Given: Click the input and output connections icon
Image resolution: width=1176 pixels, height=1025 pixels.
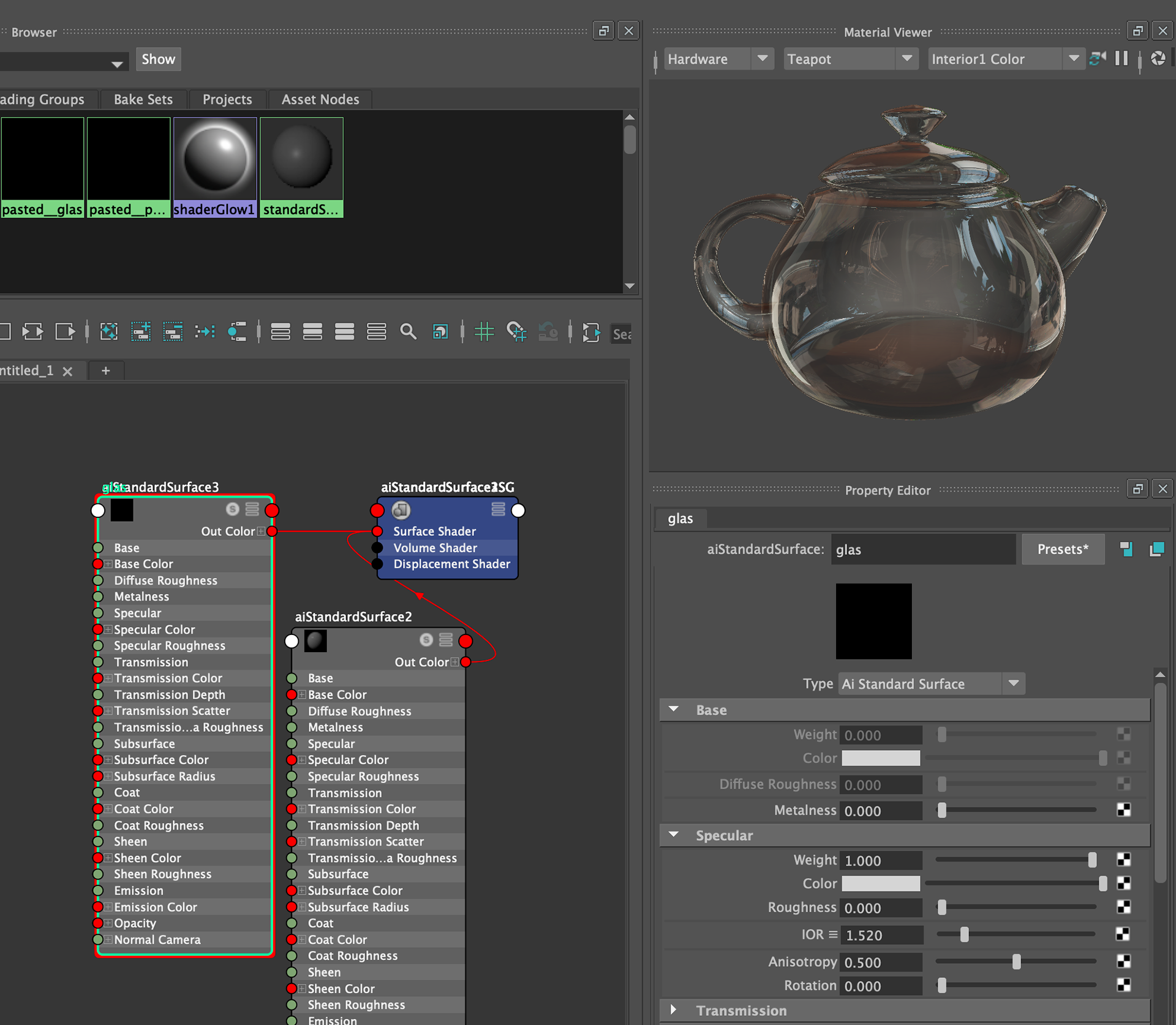Looking at the screenshot, I should click(32, 332).
